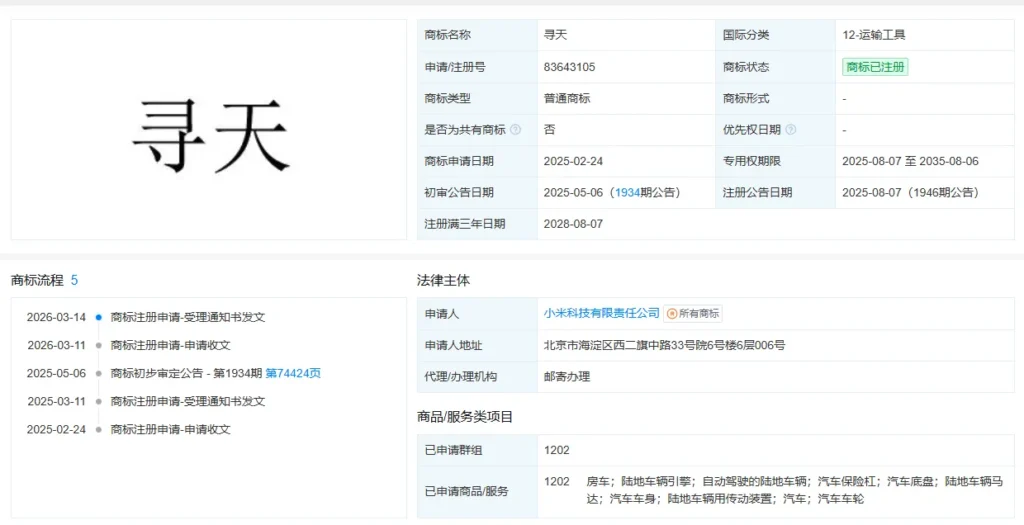
Task: Click exclusive period 2025-08-07 至 2035-08-06
Action: click(910, 161)
